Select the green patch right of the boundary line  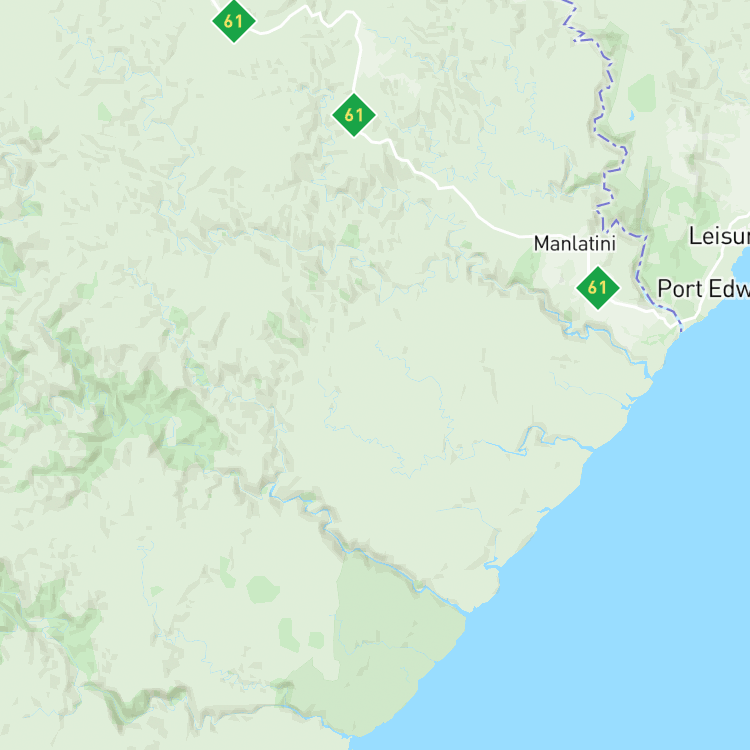click(x=641, y=93)
